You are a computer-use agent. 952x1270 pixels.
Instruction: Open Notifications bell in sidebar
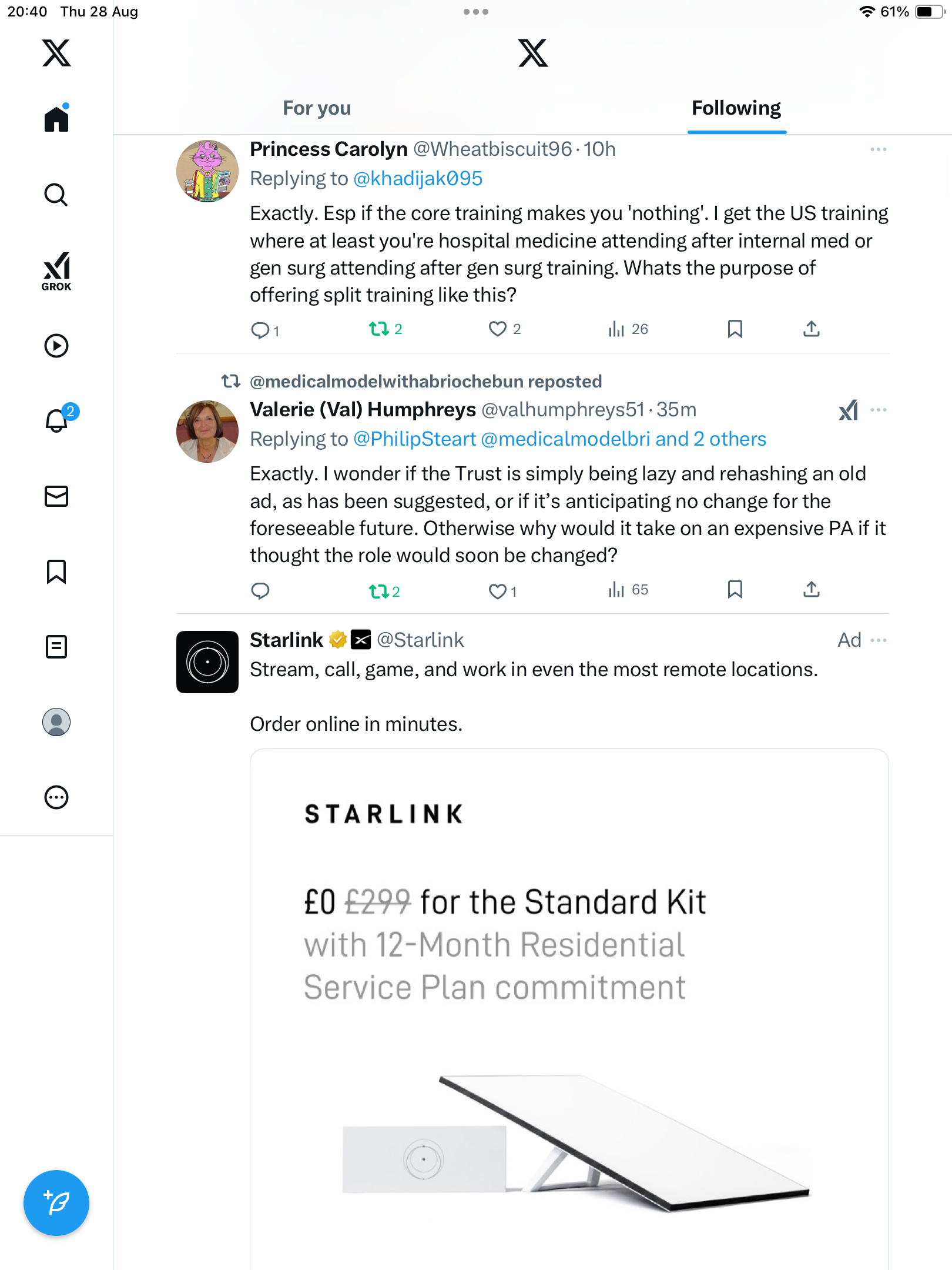(x=56, y=420)
